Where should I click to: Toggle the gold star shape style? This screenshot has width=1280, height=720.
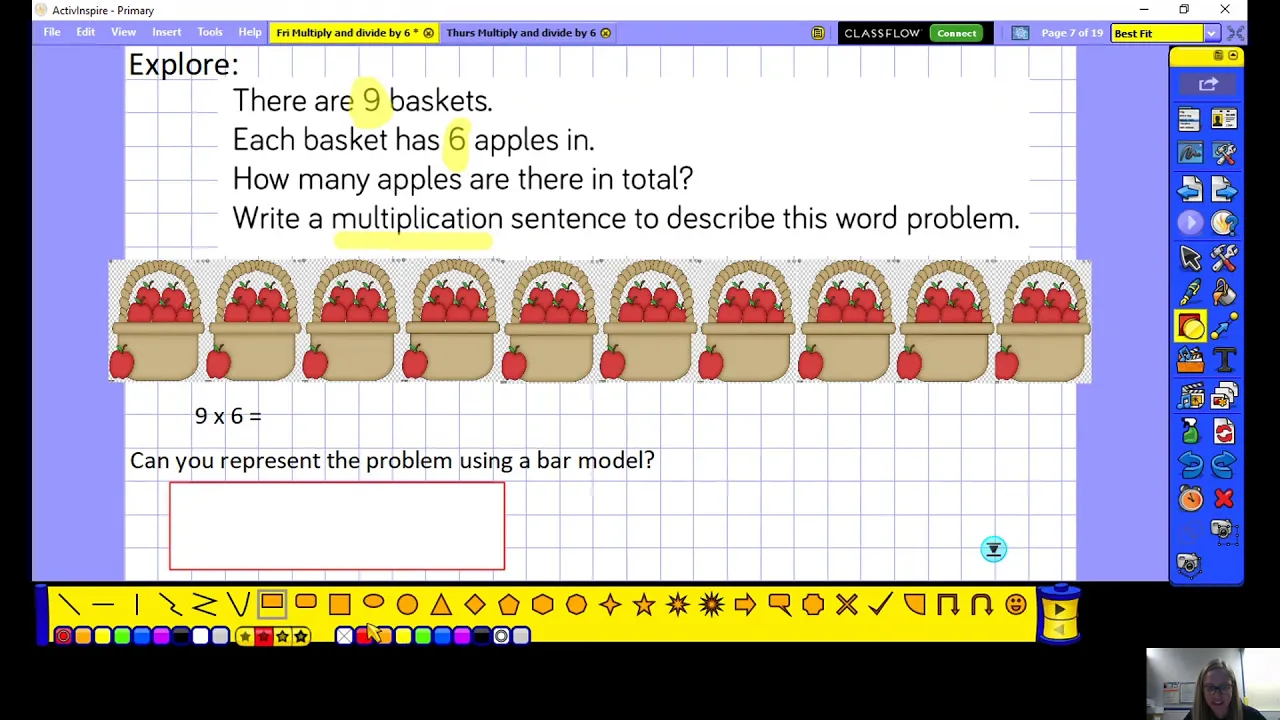point(245,636)
